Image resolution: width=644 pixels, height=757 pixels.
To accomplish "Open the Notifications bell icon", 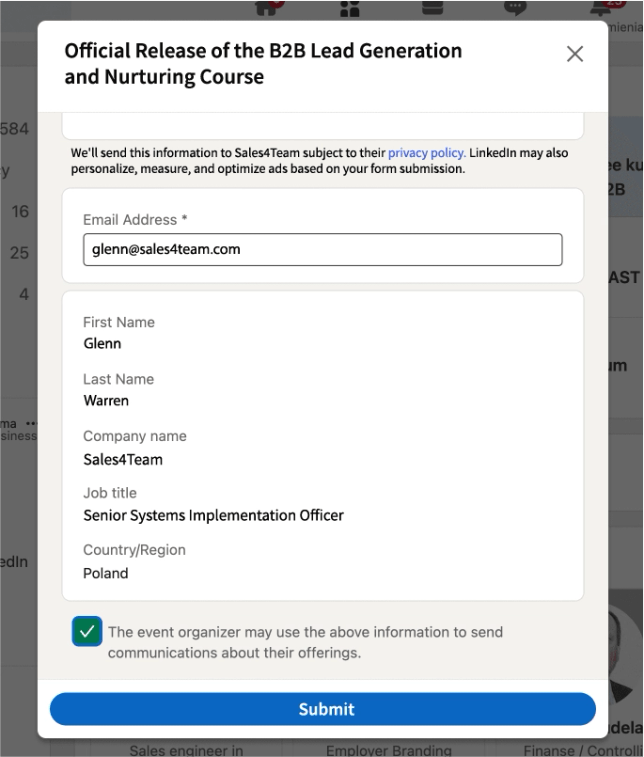I will (601, 7).
